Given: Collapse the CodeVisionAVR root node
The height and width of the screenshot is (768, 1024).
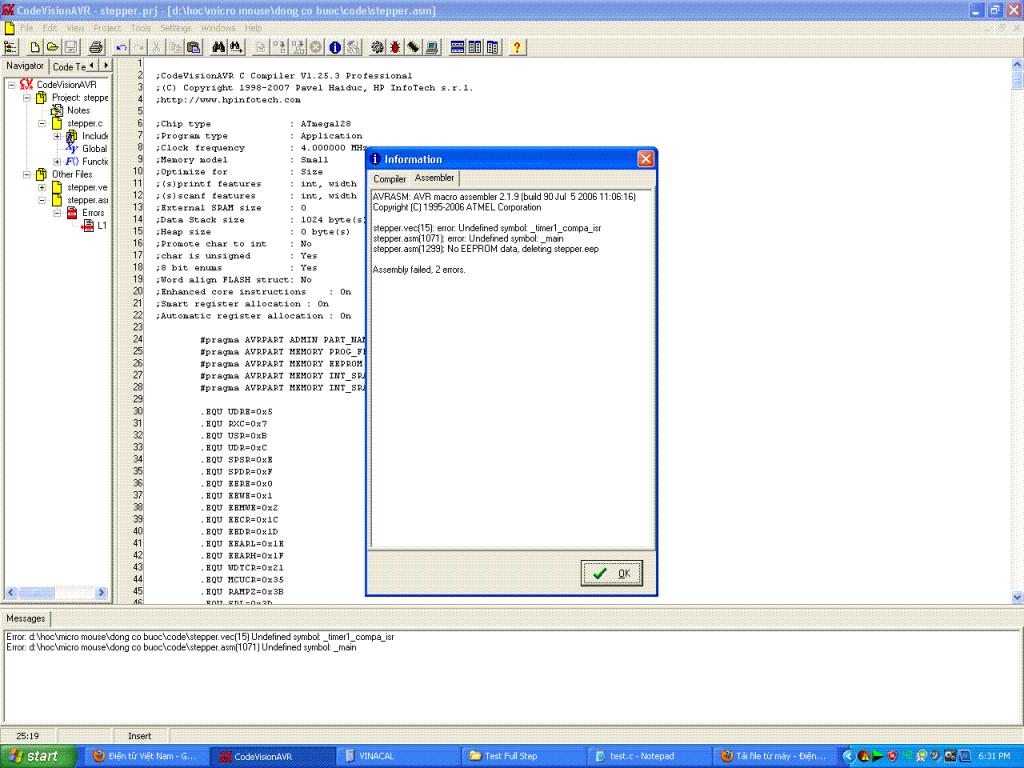Looking at the screenshot, I should 11,85.
